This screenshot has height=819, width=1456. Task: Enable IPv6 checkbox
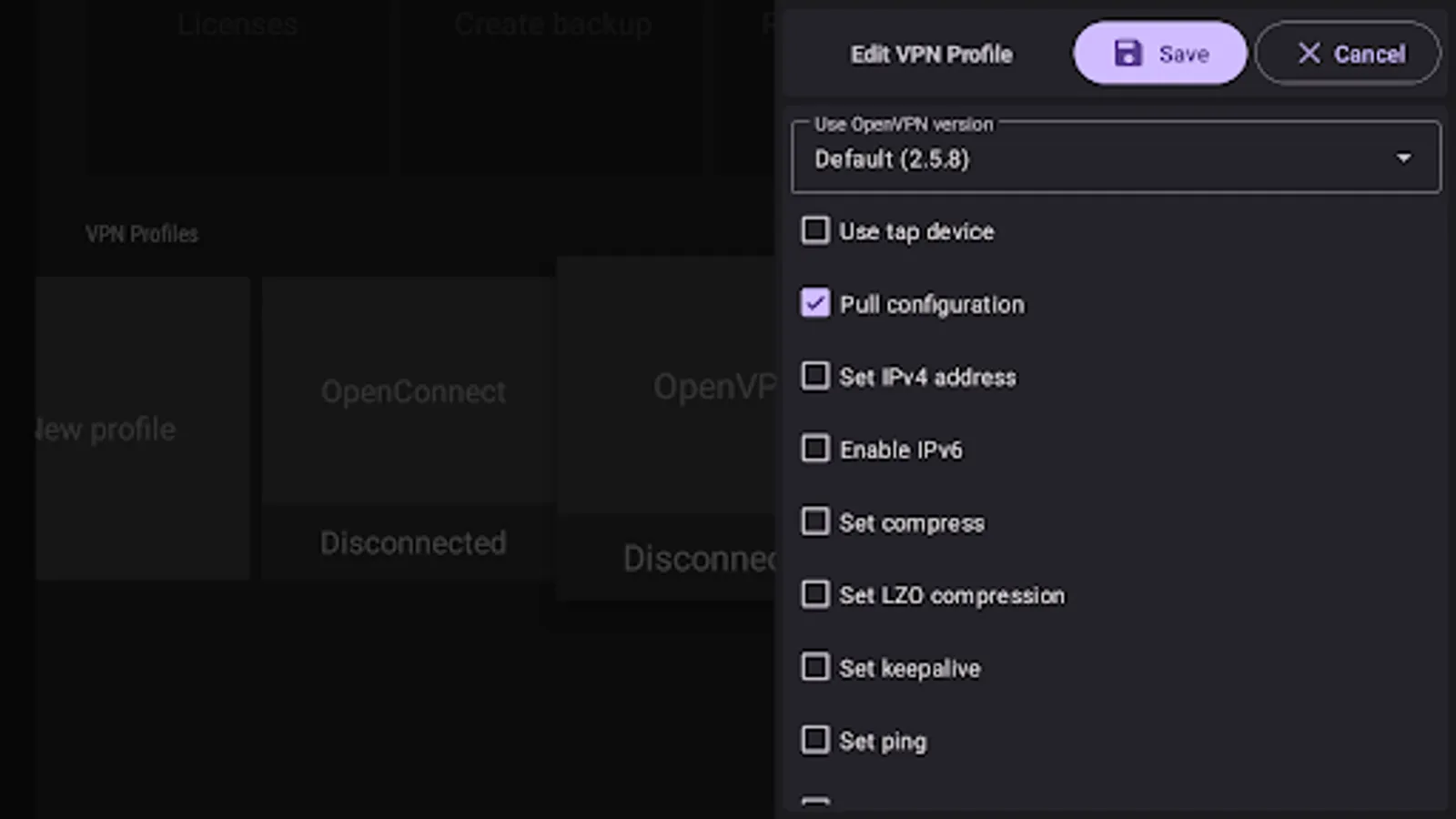[815, 449]
